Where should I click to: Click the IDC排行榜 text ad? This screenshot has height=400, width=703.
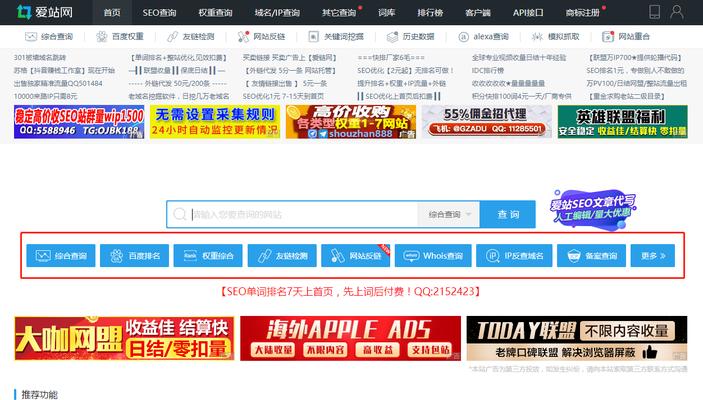click(488, 70)
